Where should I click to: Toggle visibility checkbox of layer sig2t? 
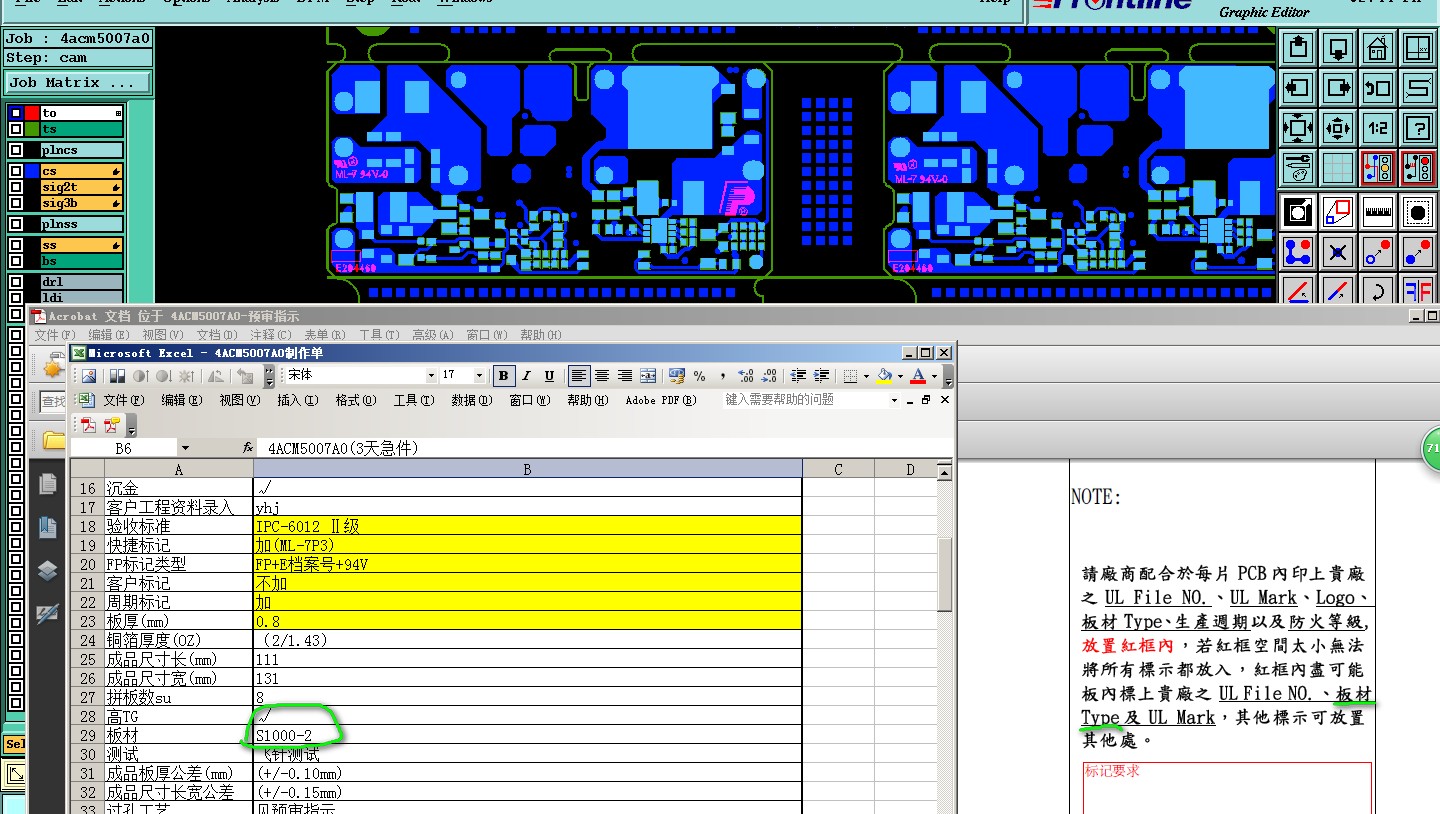click(x=15, y=187)
